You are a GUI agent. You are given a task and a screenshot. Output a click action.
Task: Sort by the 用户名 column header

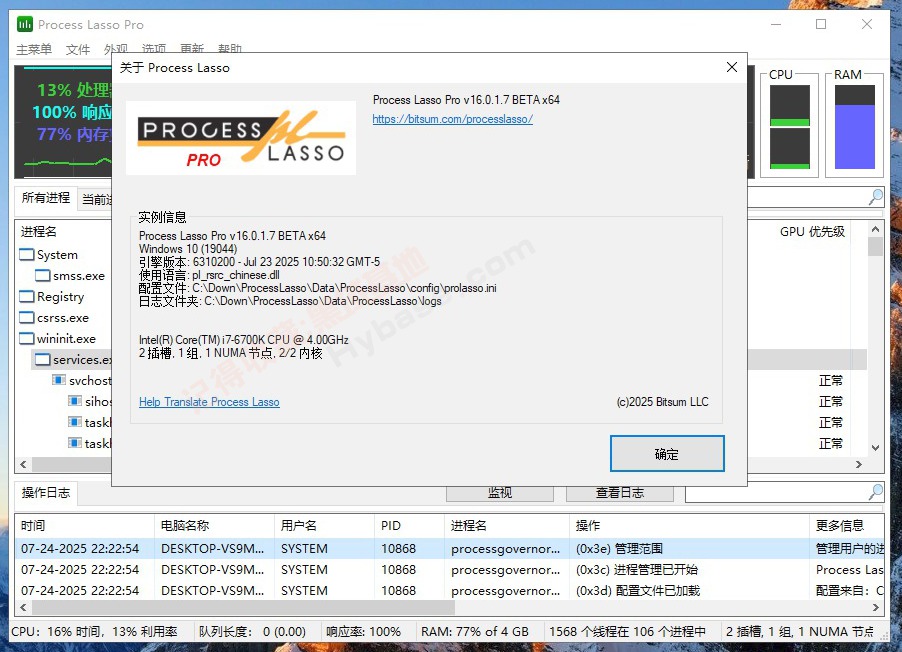coord(324,525)
